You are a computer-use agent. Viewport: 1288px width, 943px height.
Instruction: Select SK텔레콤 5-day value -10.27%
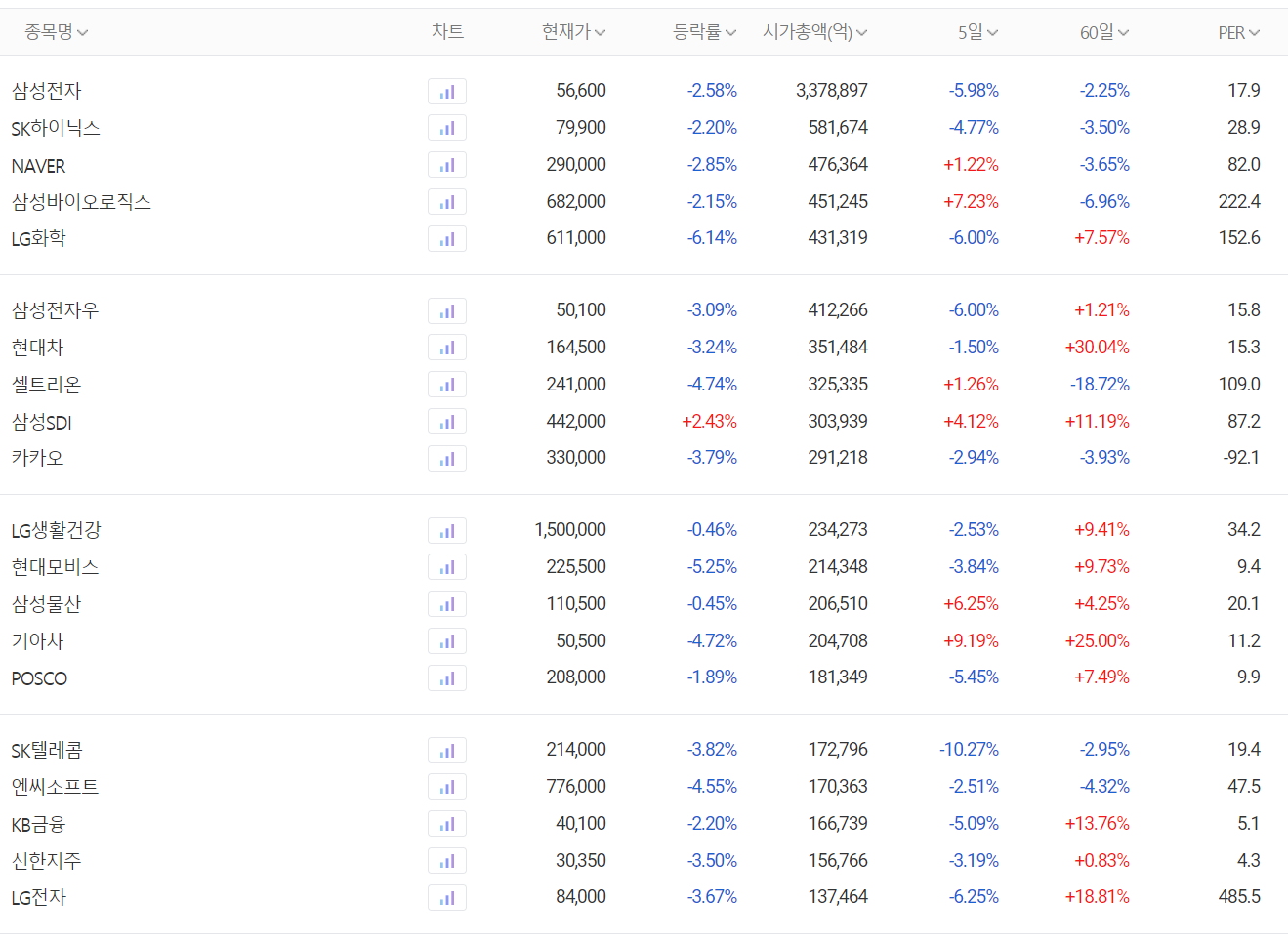pos(970,750)
